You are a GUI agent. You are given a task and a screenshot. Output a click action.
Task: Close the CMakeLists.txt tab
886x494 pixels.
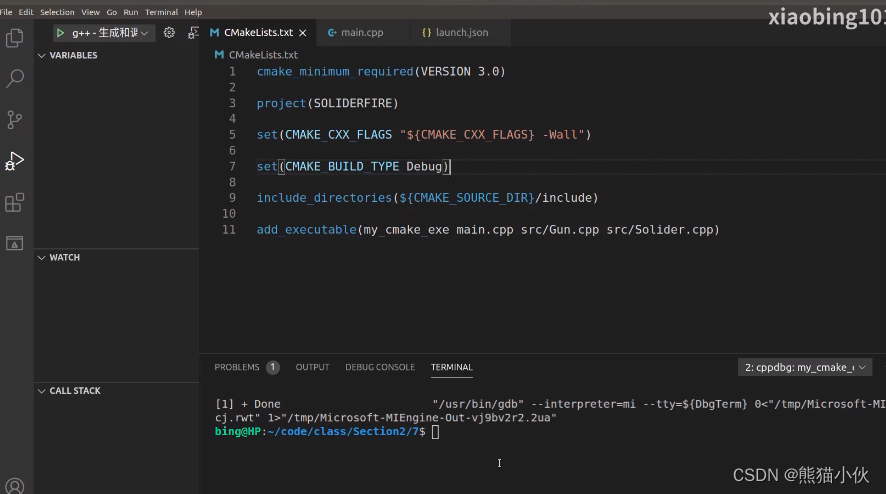point(303,33)
